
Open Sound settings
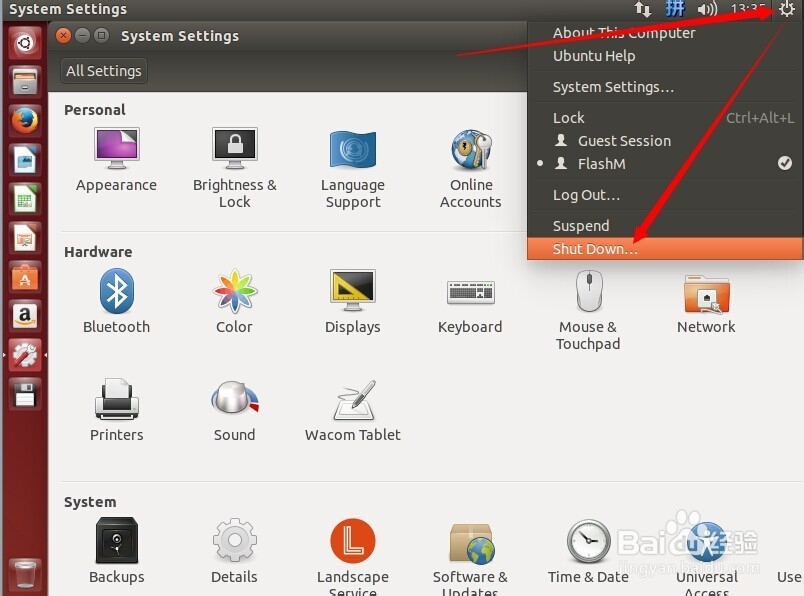[x=234, y=410]
